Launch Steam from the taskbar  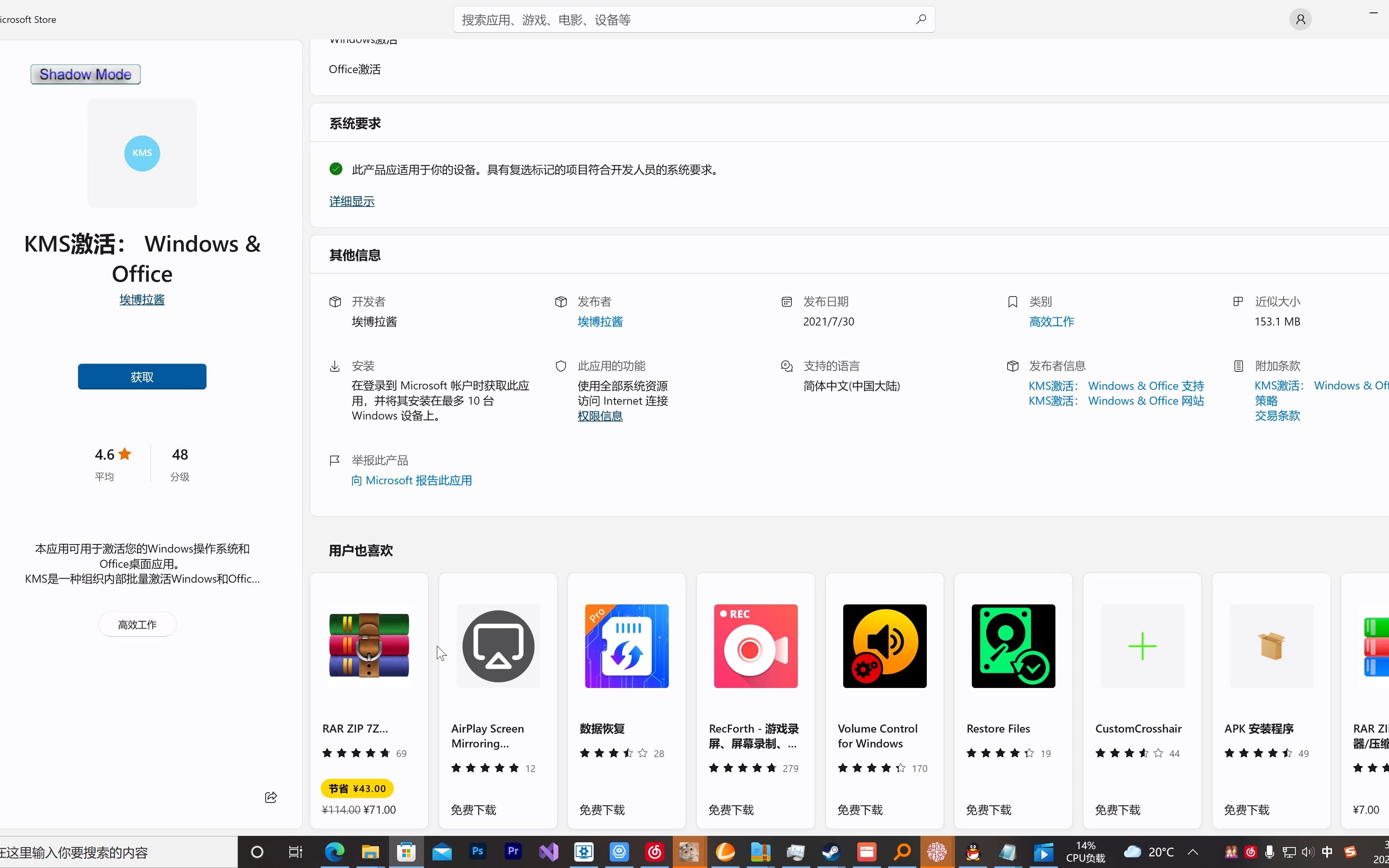click(831, 852)
